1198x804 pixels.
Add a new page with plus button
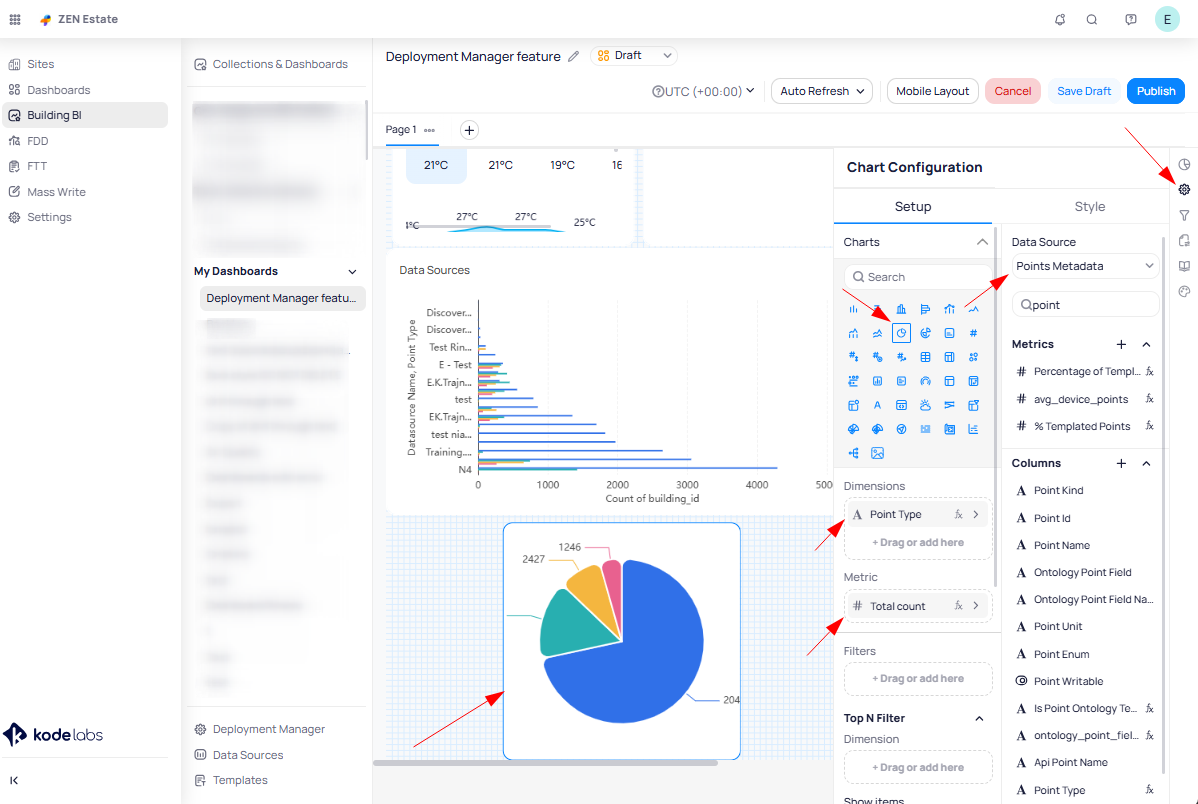coord(469,130)
